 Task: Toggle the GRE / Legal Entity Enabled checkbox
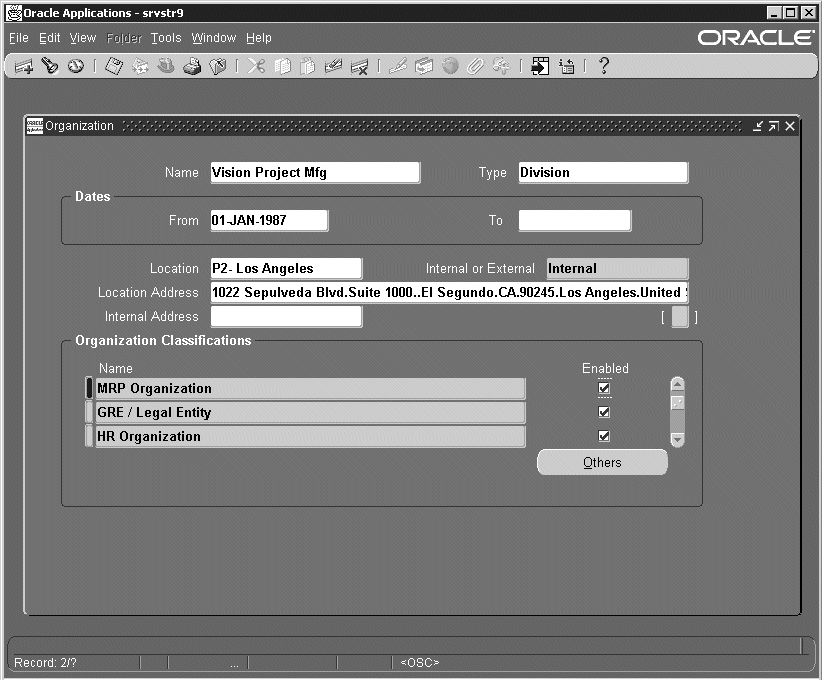click(x=604, y=412)
